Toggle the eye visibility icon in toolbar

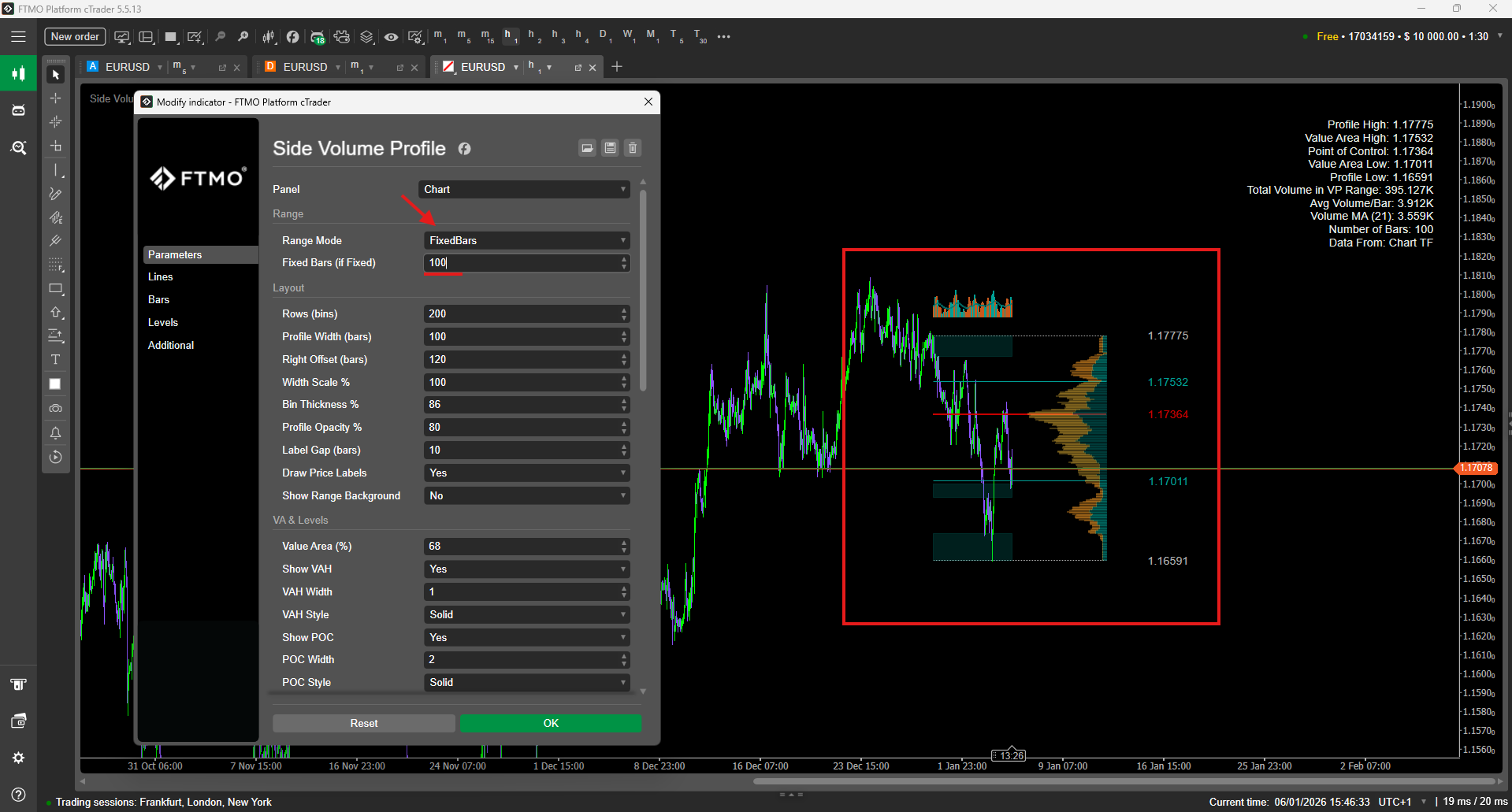click(x=391, y=37)
